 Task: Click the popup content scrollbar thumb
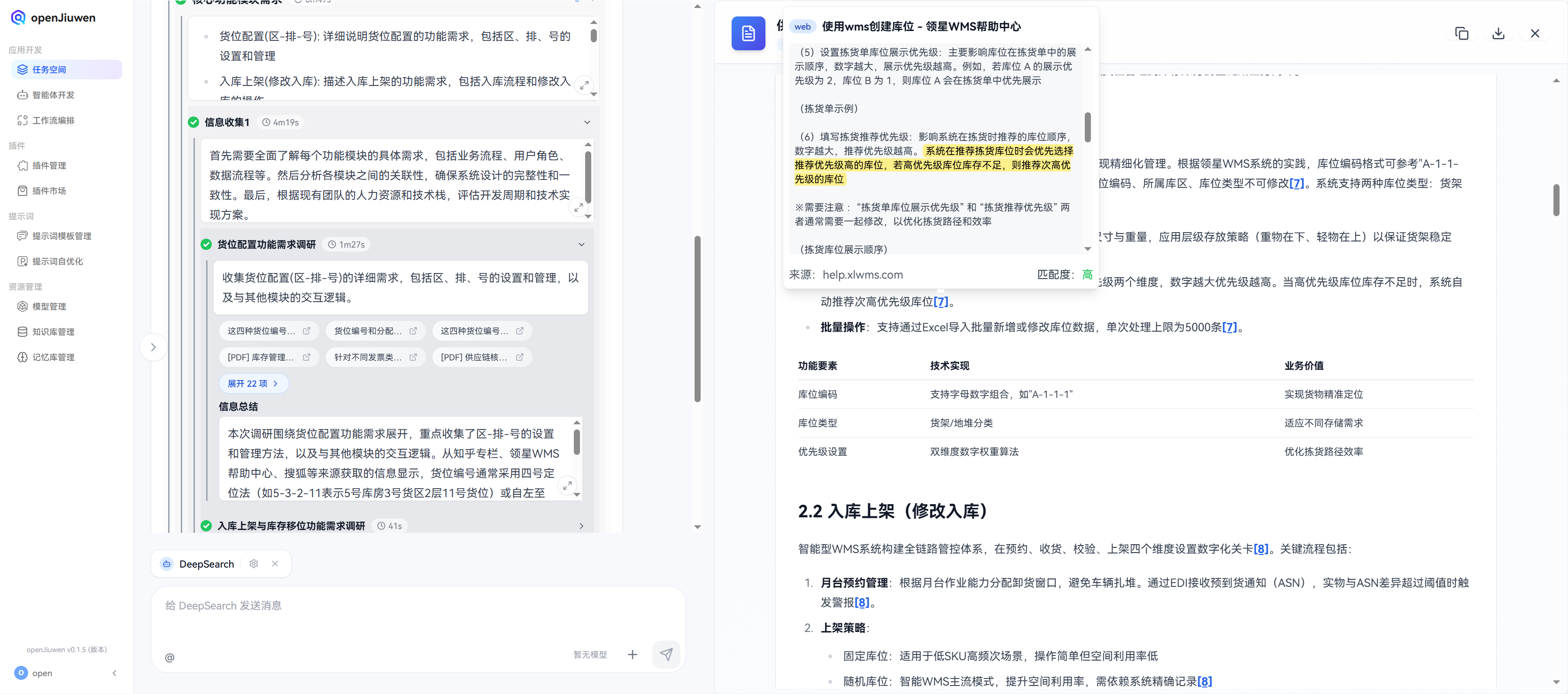coord(1088,127)
